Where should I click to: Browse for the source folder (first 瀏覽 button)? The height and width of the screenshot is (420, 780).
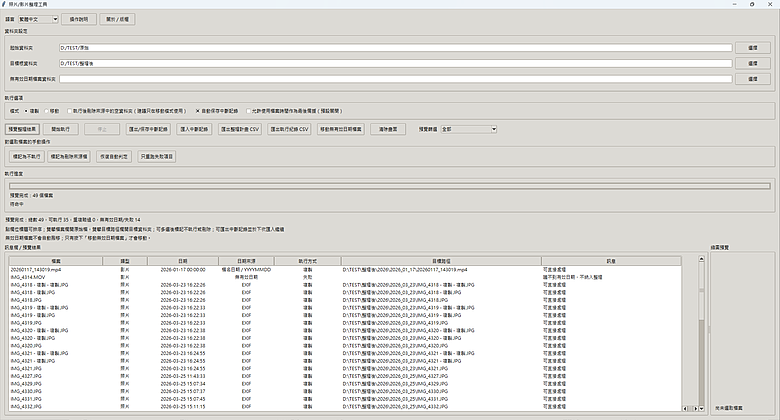pyautogui.click(x=751, y=47)
